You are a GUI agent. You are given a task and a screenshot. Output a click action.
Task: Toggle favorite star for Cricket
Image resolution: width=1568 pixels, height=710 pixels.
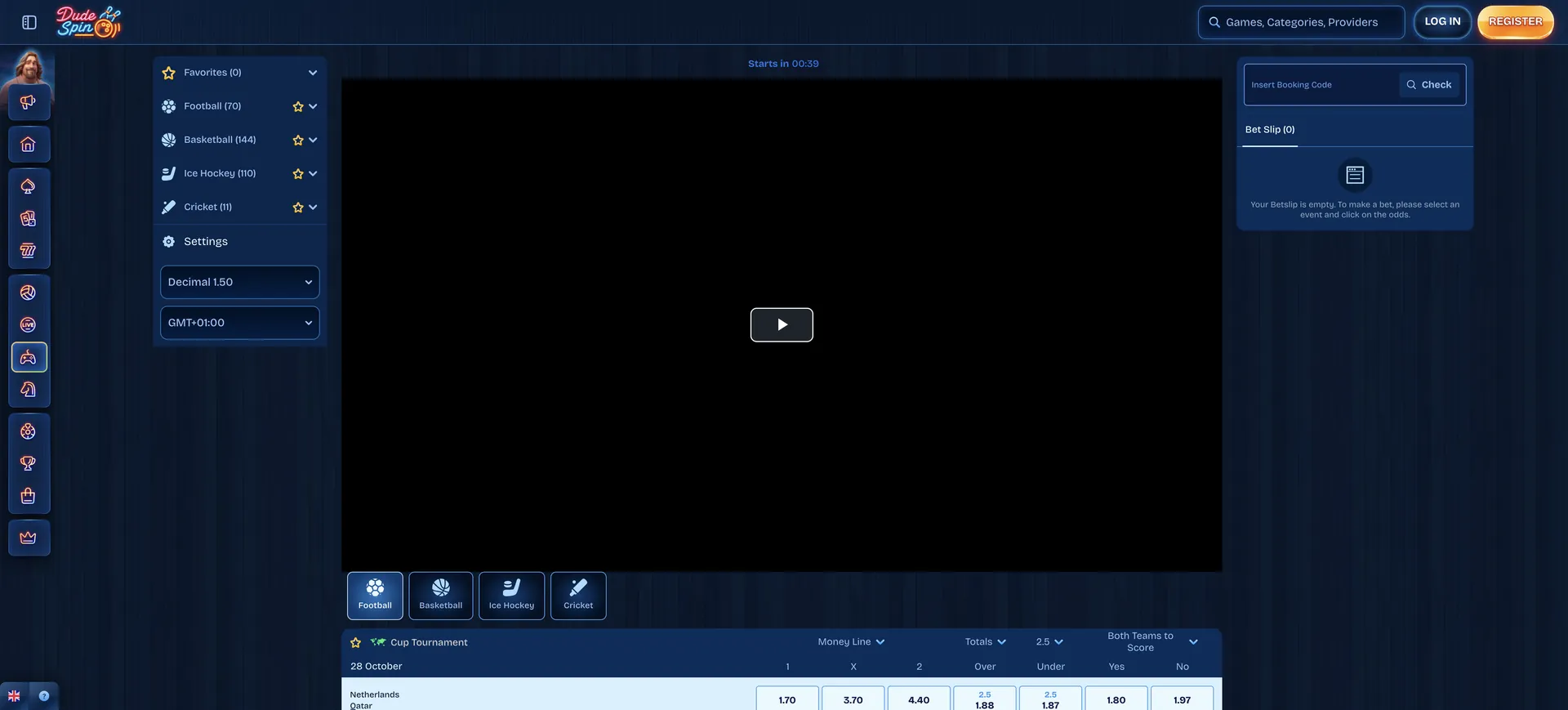[298, 207]
